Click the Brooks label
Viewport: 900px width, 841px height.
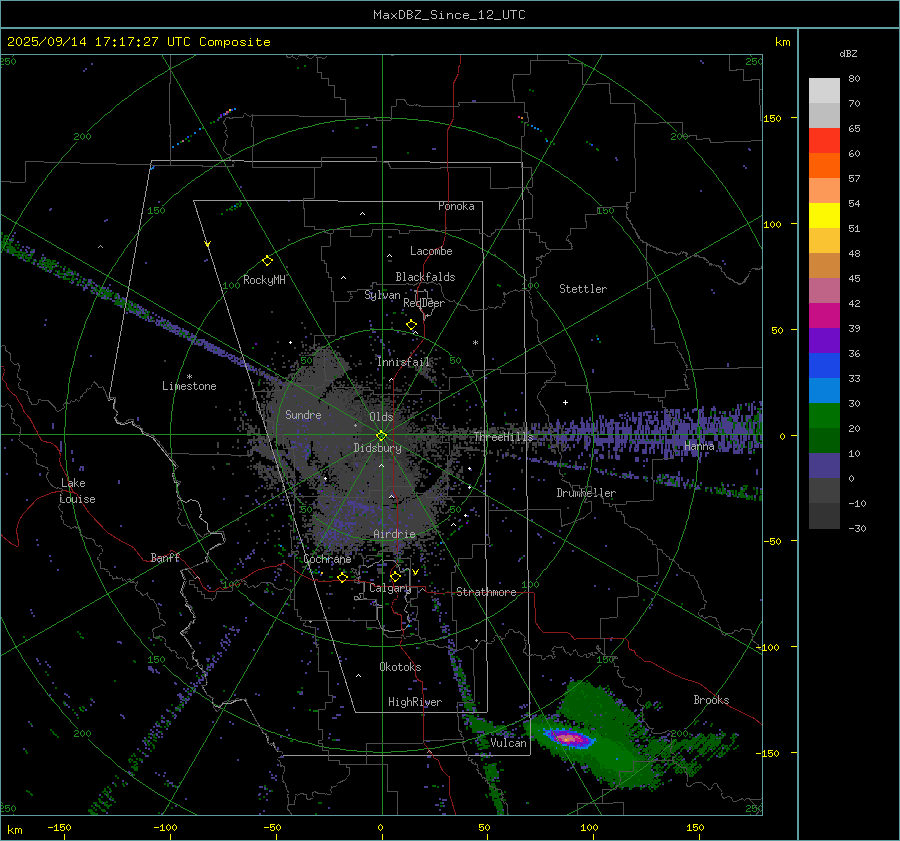pyautogui.click(x=711, y=700)
